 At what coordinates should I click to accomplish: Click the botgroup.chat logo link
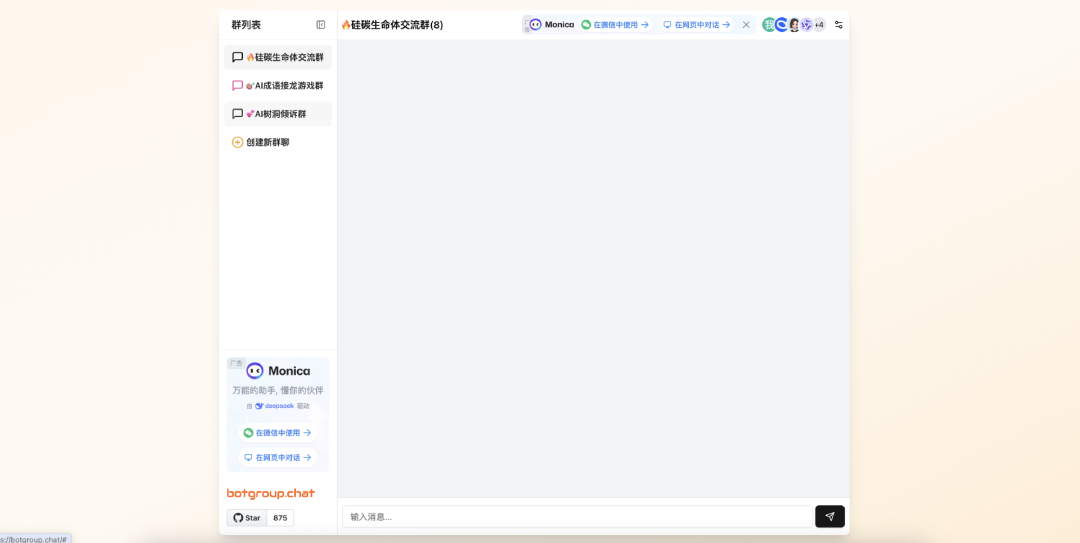coord(271,493)
